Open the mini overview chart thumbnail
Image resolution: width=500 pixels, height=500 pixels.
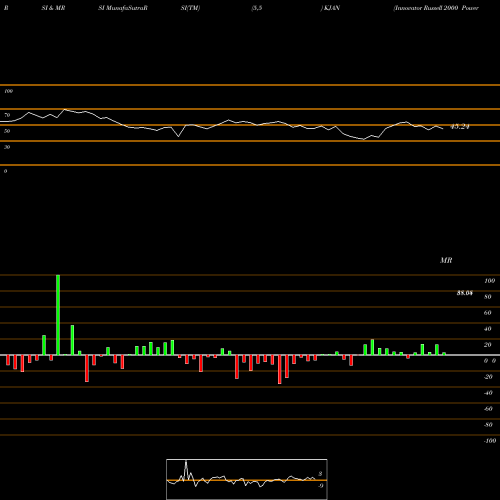pyautogui.click(x=247, y=479)
